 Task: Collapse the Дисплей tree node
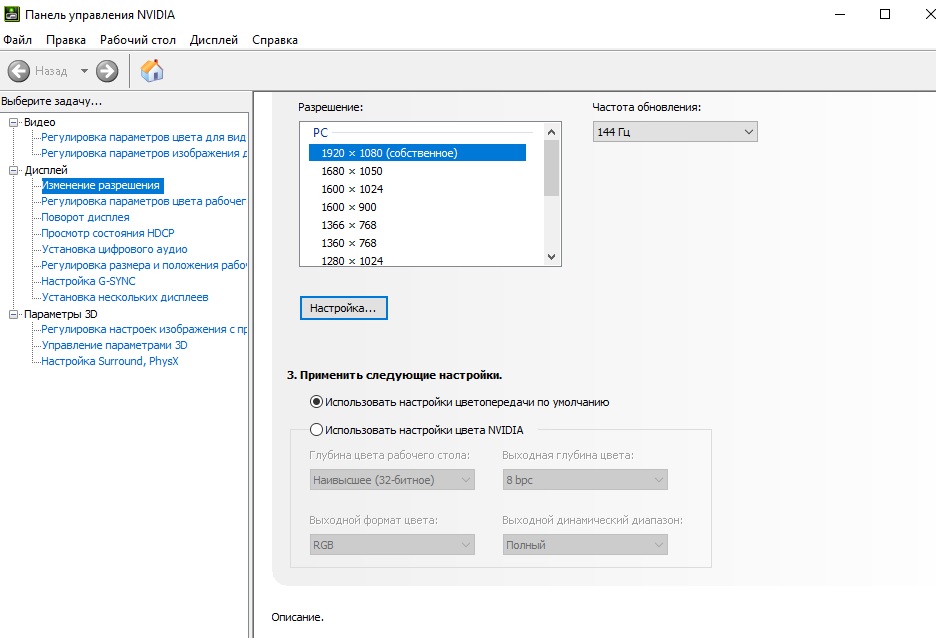[14, 170]
